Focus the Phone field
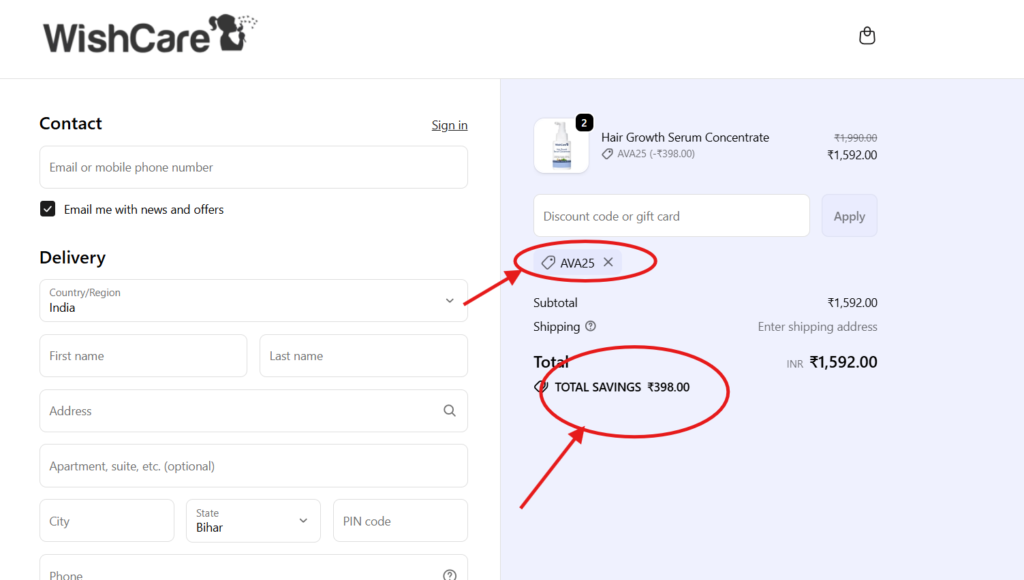This screenshot has height=580, width=1024. coord(253,568)
